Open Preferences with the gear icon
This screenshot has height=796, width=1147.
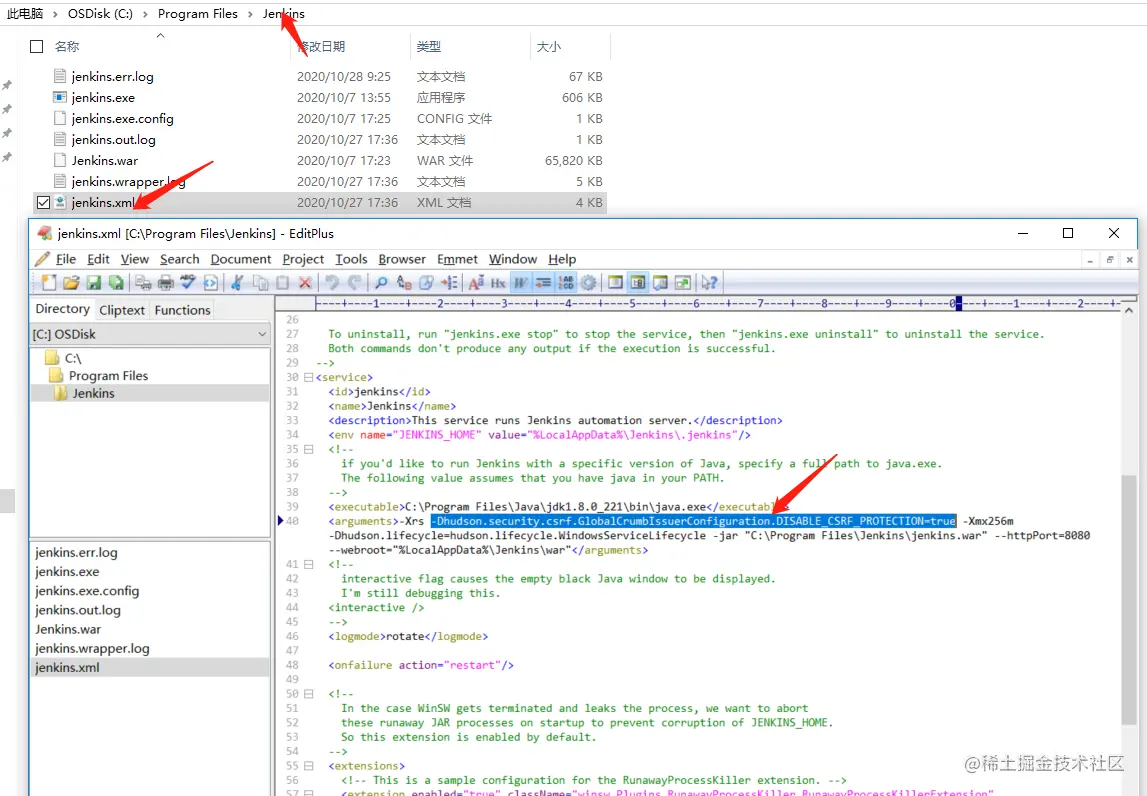coord(587,282)
